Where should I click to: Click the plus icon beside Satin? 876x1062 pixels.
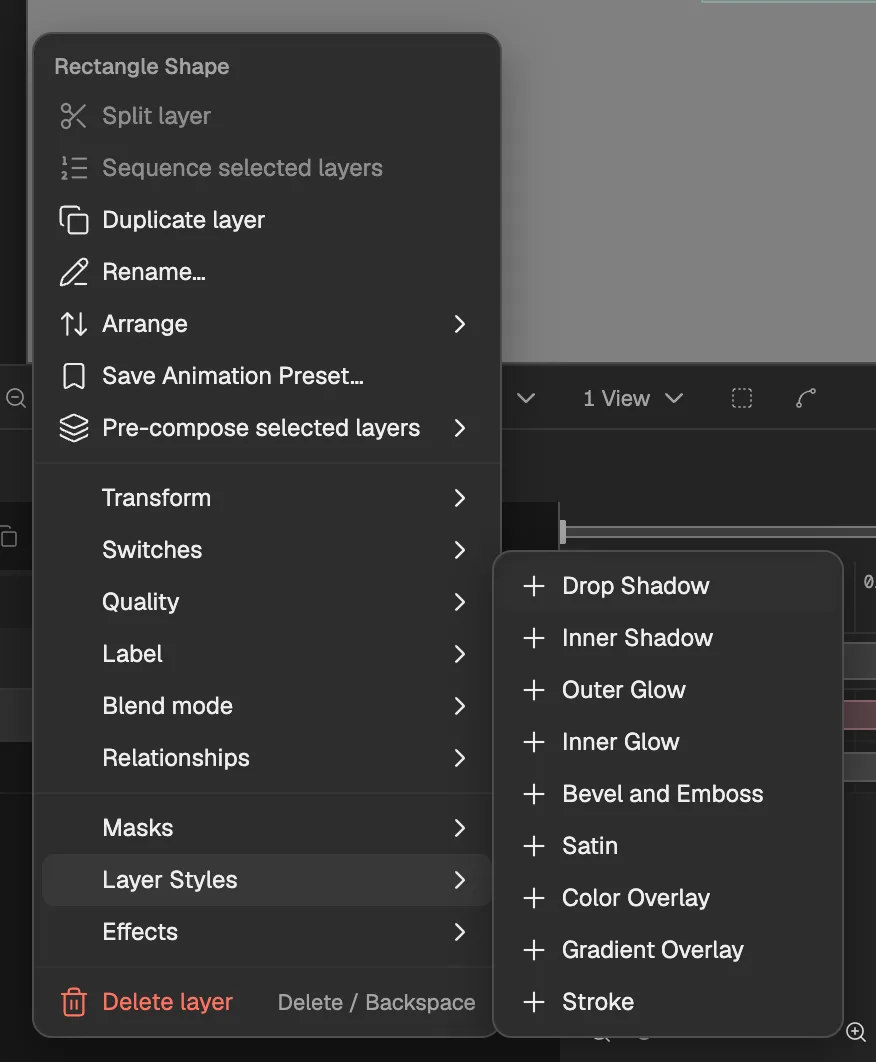(534, 846)
